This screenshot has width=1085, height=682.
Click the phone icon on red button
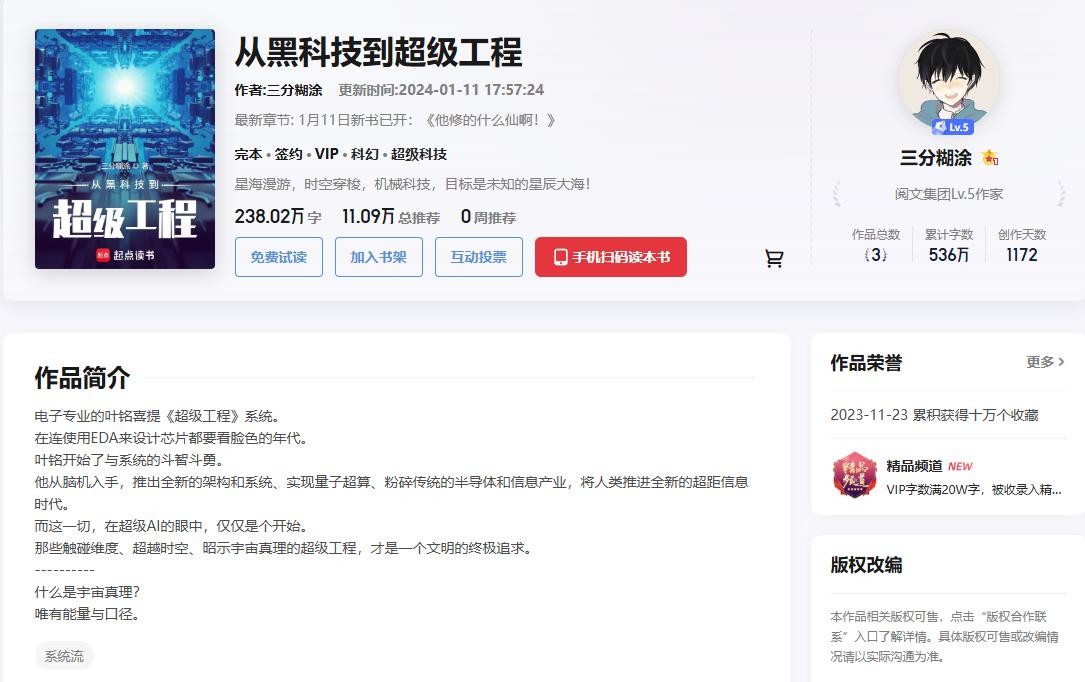[560, 257]
